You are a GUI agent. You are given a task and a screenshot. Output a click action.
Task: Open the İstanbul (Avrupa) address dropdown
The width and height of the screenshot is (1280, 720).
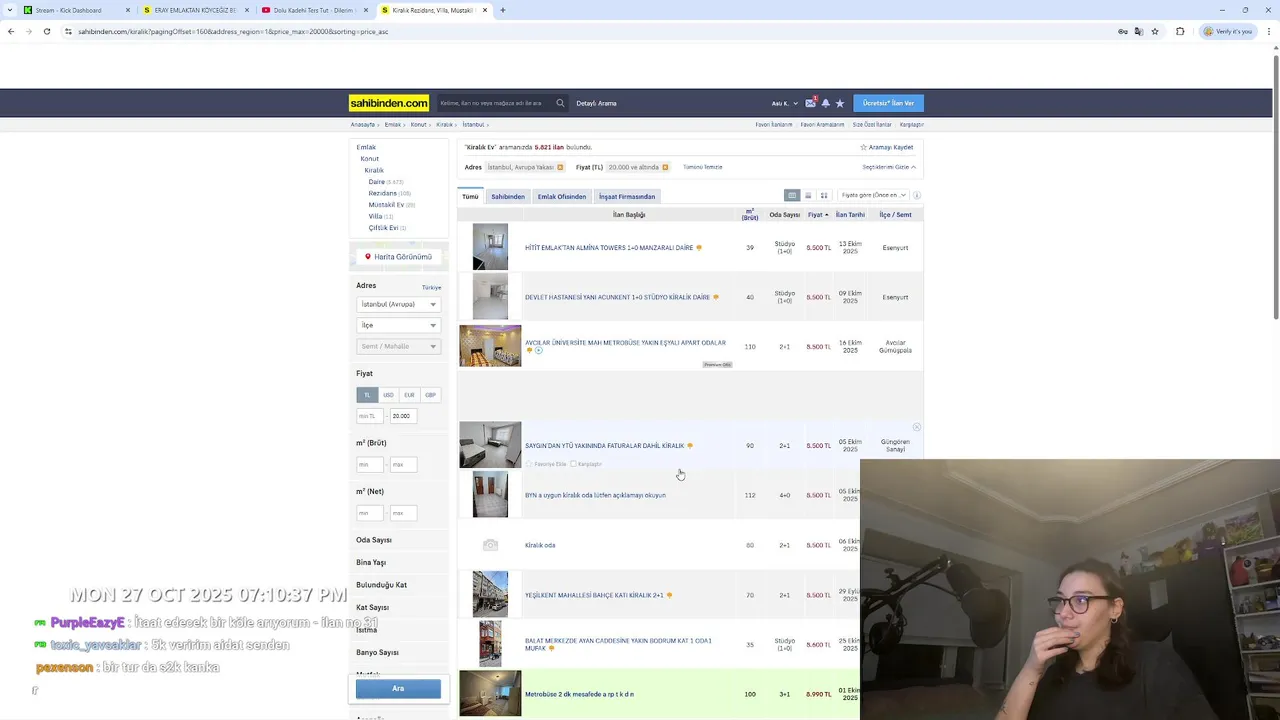398,304
